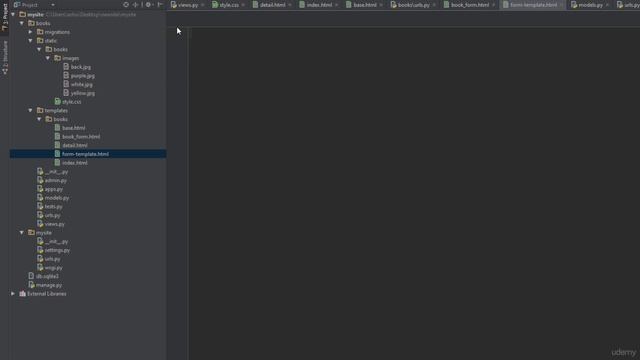Click the wsgi.py Python file icon

(40, 267)
